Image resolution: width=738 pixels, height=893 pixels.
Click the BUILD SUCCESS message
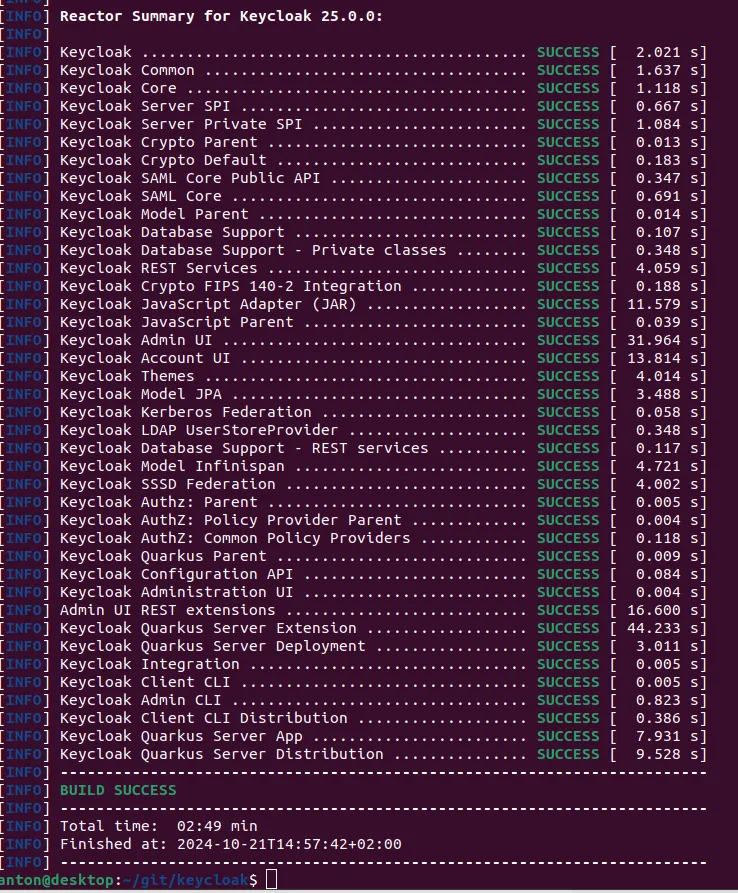click(118, 790)
